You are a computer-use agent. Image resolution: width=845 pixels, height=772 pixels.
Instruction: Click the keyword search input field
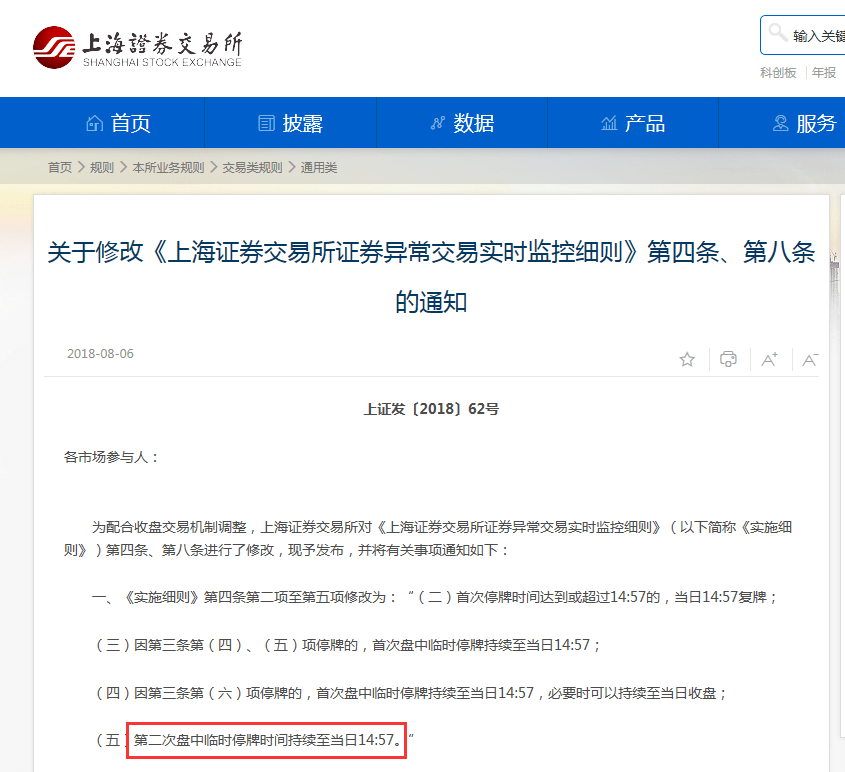pos(803,35)
